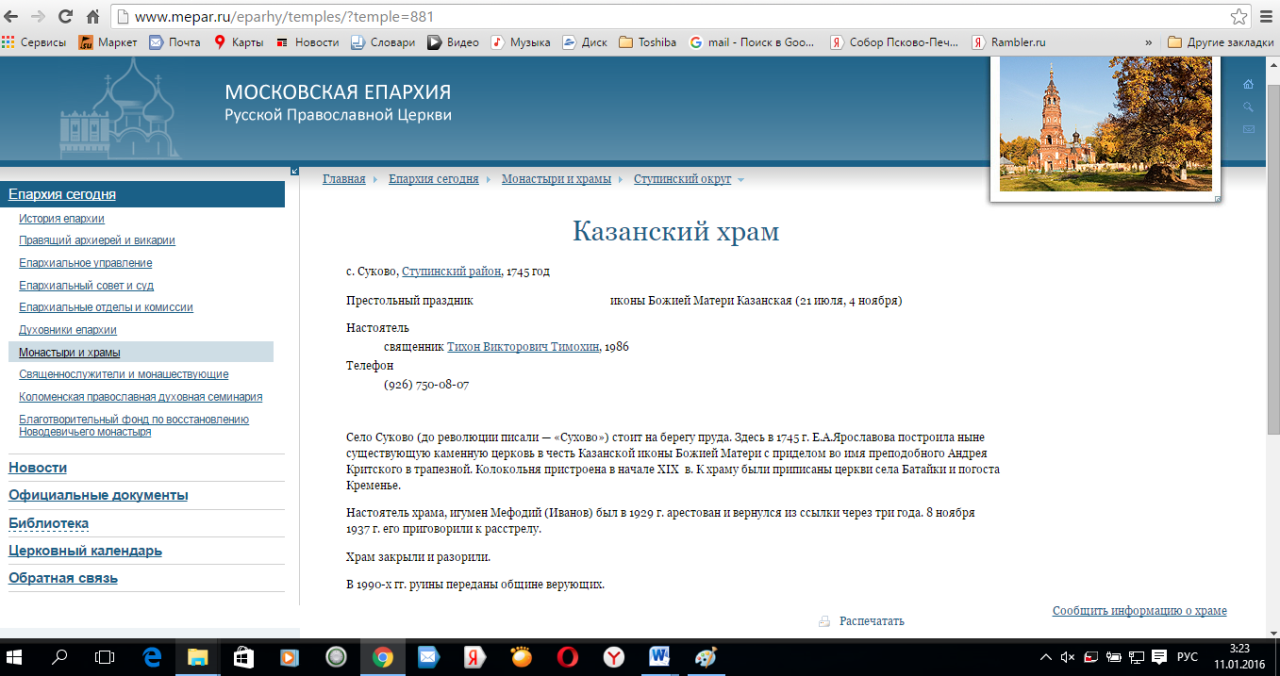Click the address bar URL field

tap(670, 17)
